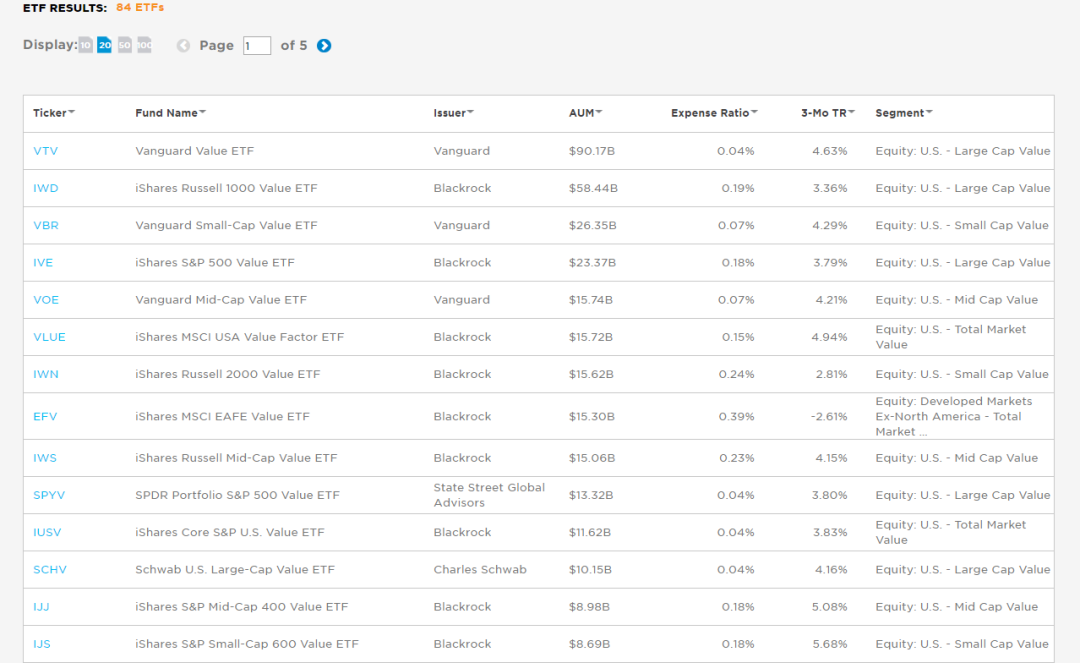This screenshot has width=1080, height=663.
Task: Open the IWD ticker page
Action: (x=46, y=188)
